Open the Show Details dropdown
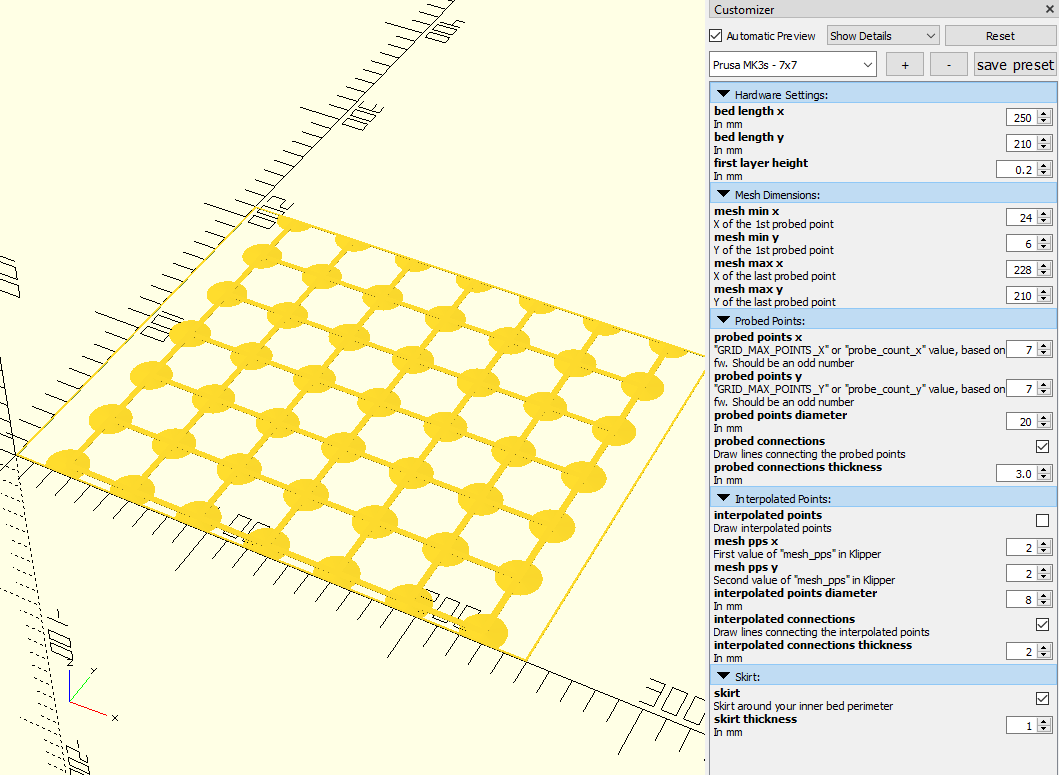Image resolution: width=1059 pixels, height=775 pixels. point(882,36)
